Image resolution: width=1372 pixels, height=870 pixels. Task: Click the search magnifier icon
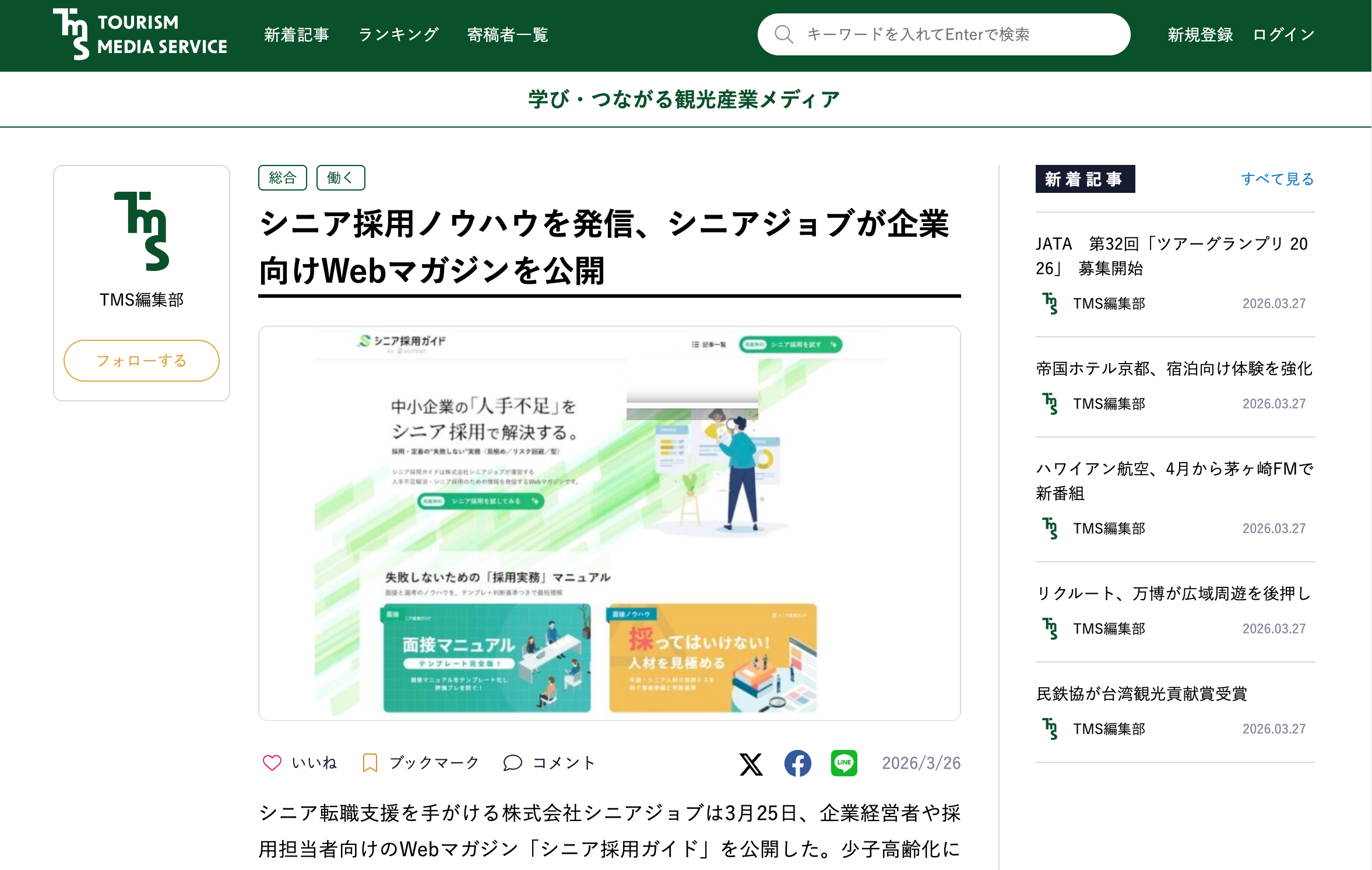click(783, 34)
